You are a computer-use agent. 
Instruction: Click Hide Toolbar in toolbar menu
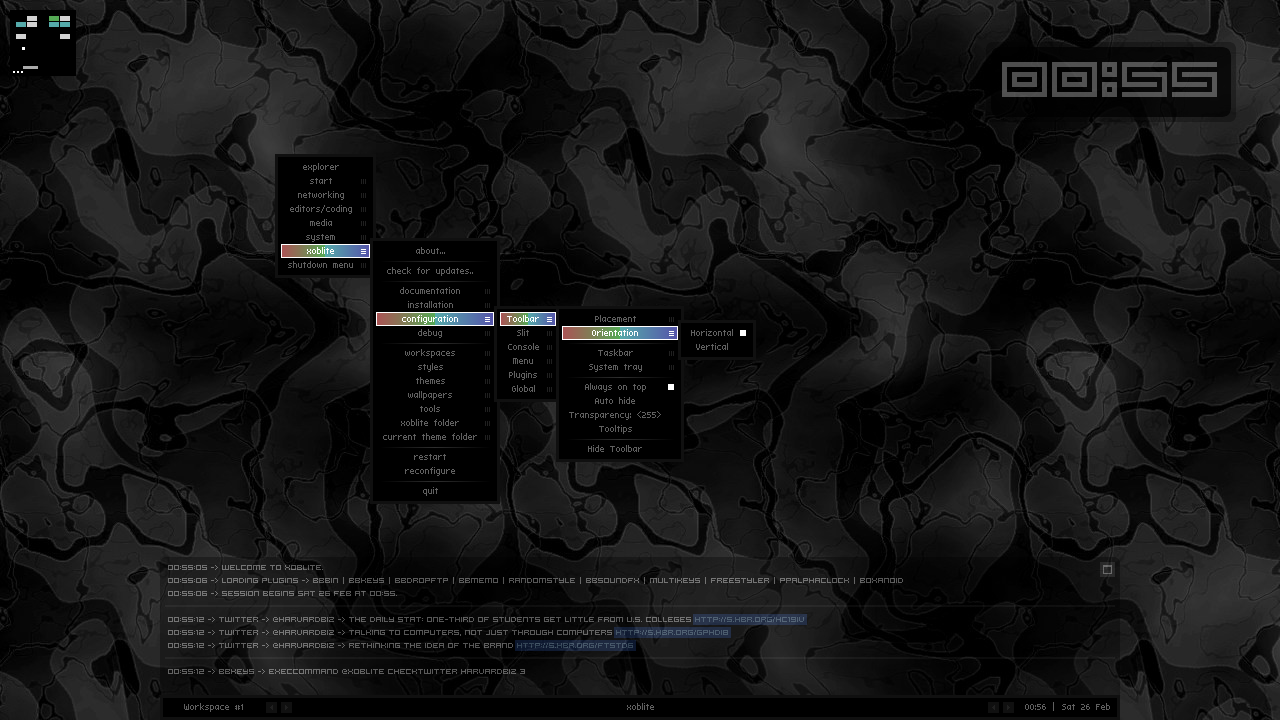[619, 449]
